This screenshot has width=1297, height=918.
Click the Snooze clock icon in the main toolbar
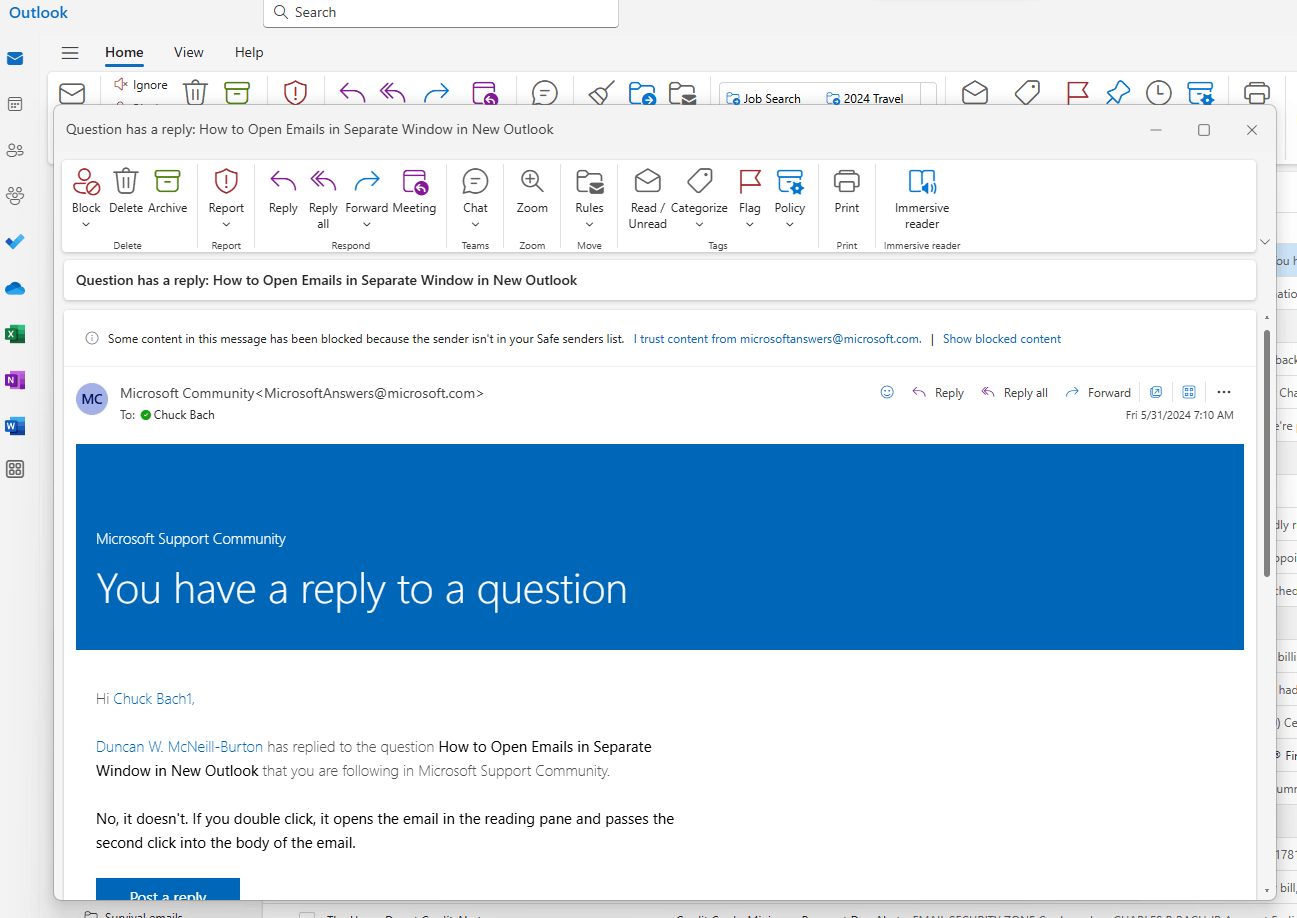pos(1158,93)
